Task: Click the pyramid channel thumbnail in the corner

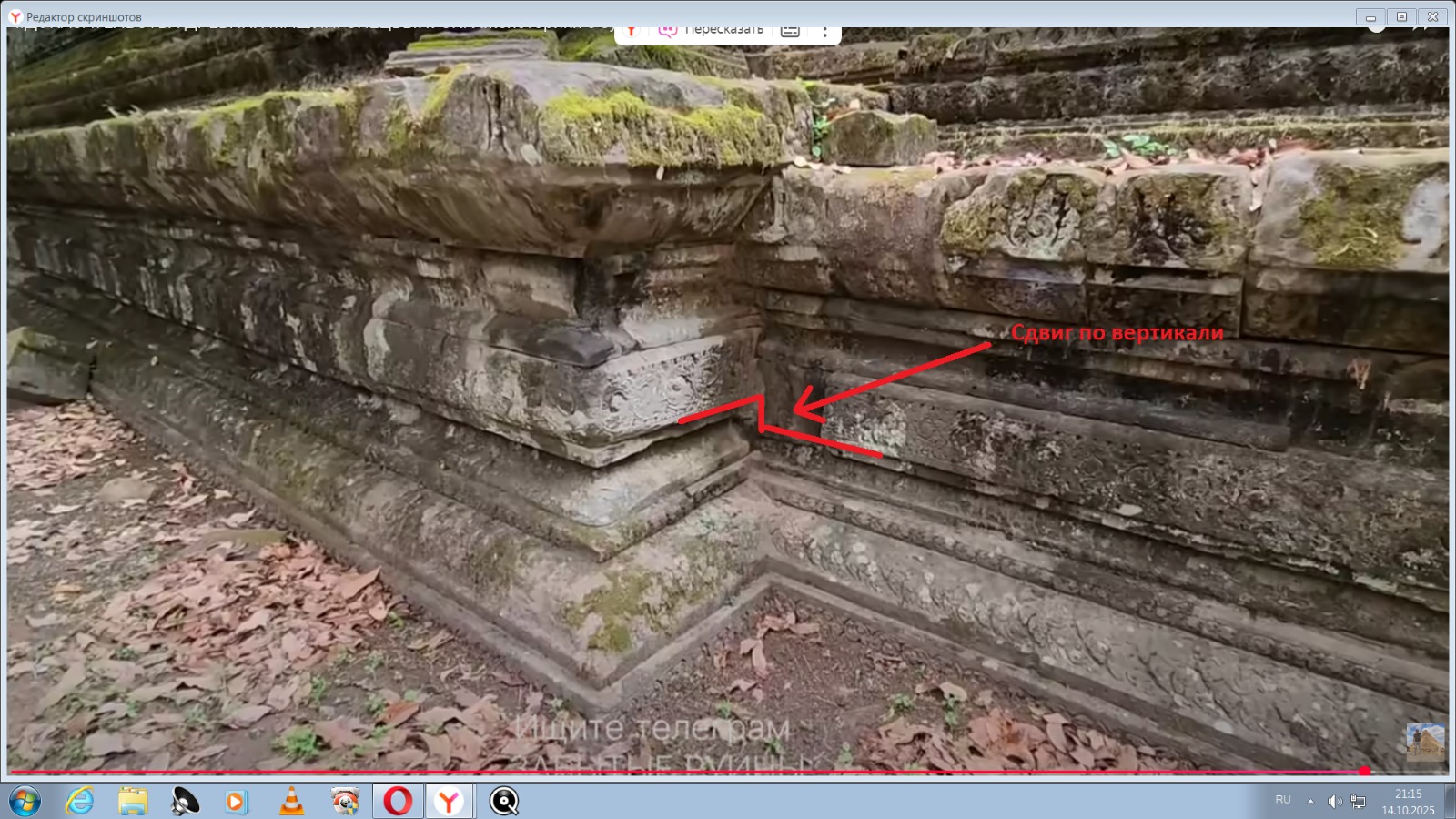Action: [x=1424, y=743]
